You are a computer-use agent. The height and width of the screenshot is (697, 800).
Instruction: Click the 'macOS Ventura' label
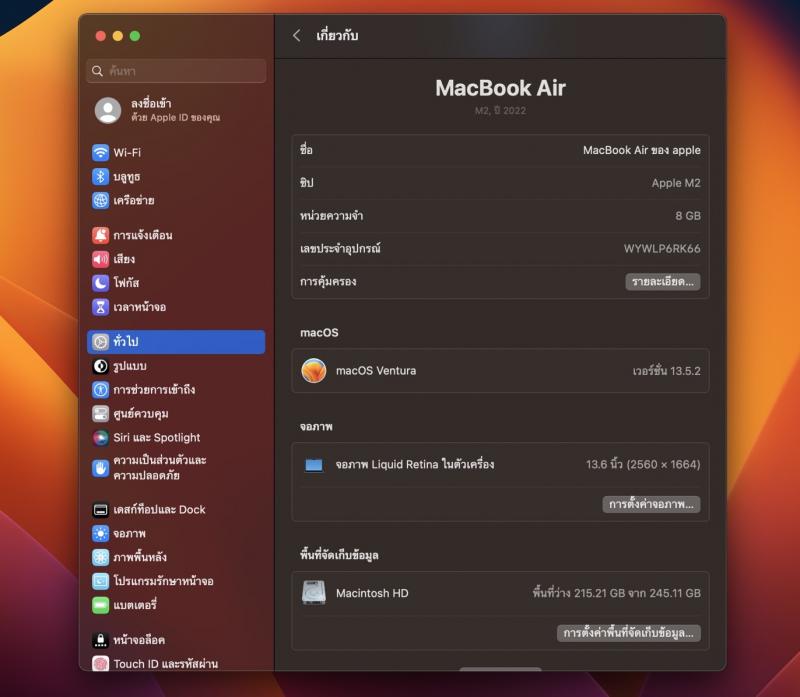pyautogui.click(x=376, y=371)
